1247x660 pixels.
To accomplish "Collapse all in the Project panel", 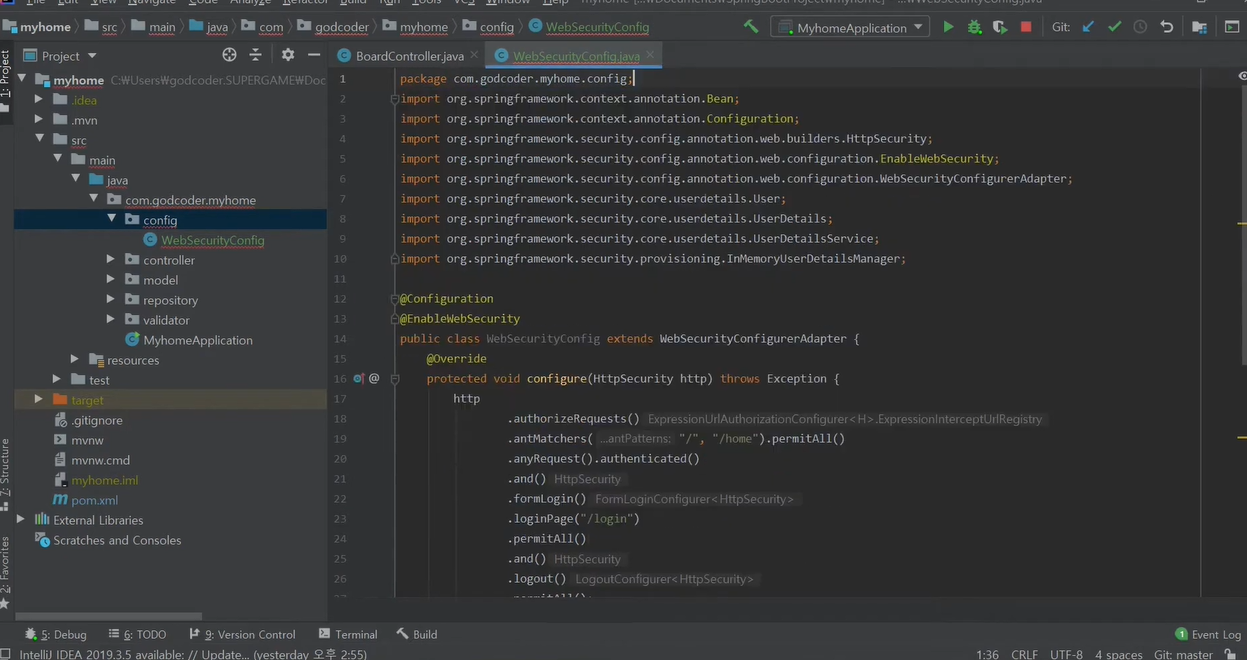I will (x=255, y=55).
